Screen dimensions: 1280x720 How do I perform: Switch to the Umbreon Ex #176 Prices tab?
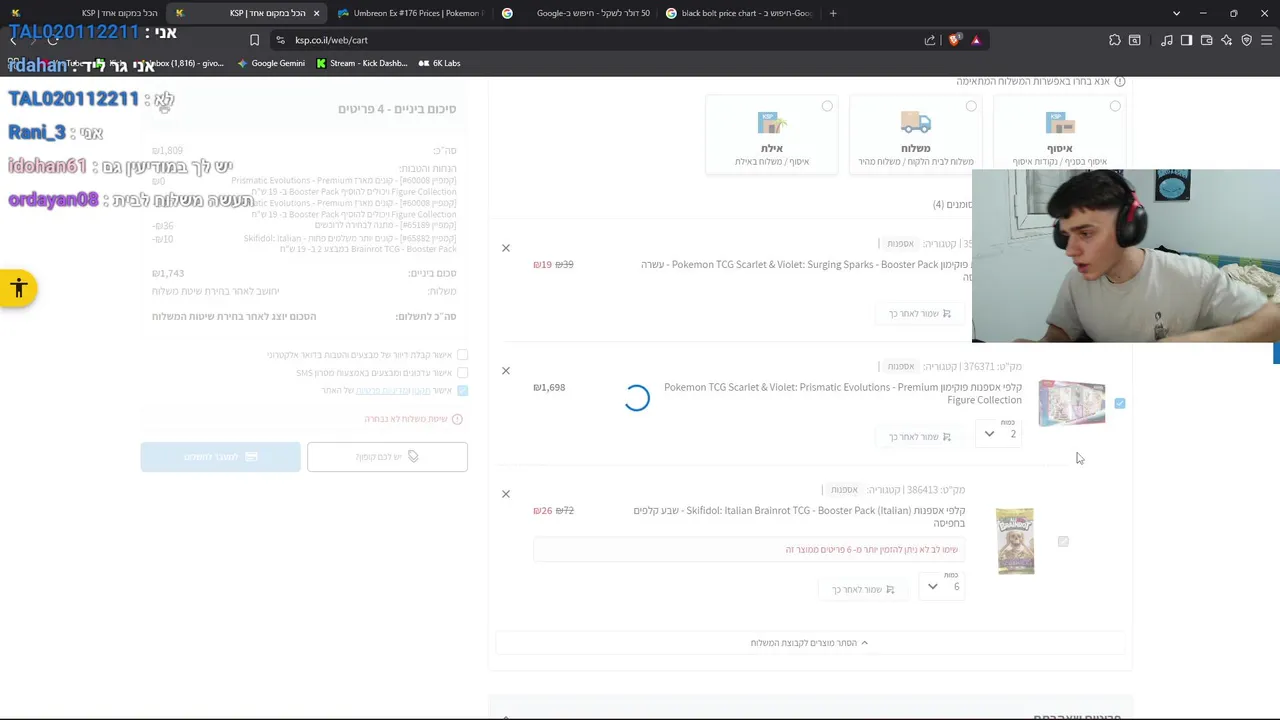(x=410, y=13)
